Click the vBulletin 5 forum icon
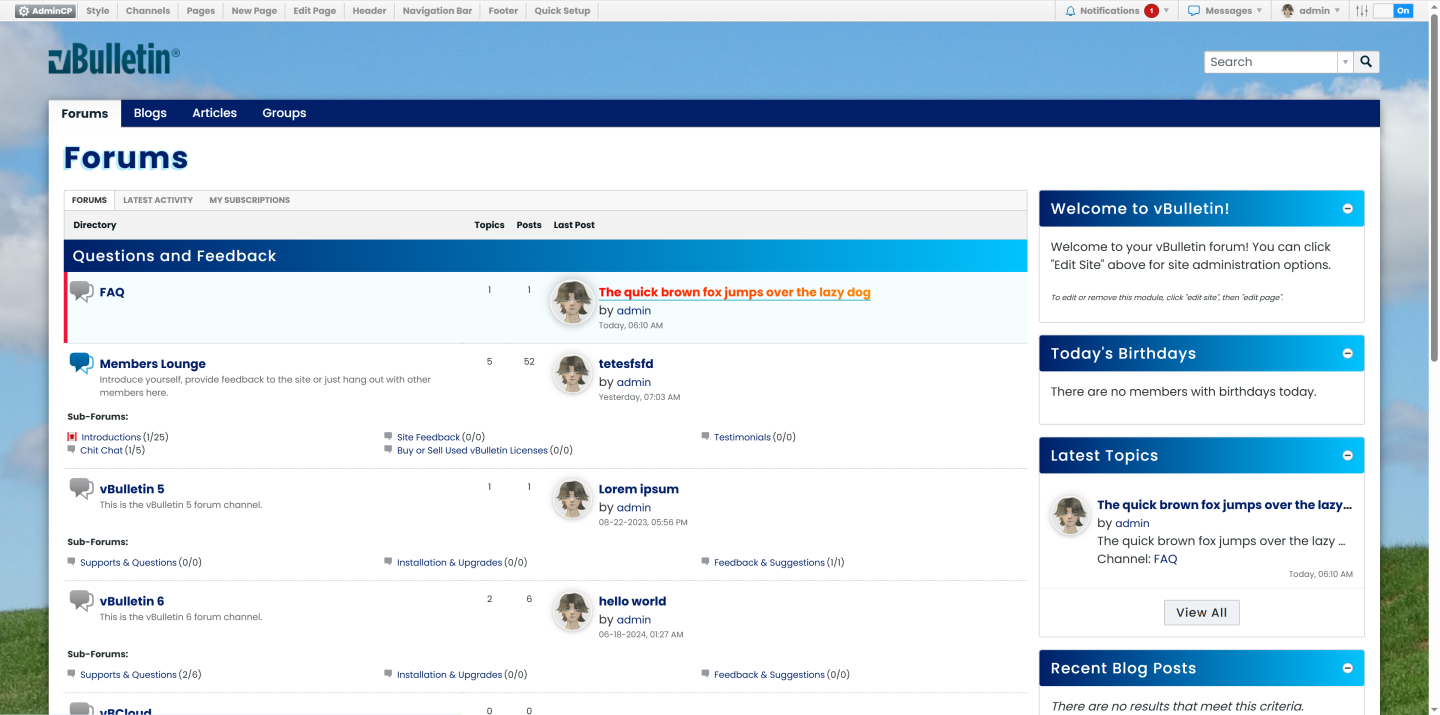The height and width of the screenshot is (715, 1440). 82,489
